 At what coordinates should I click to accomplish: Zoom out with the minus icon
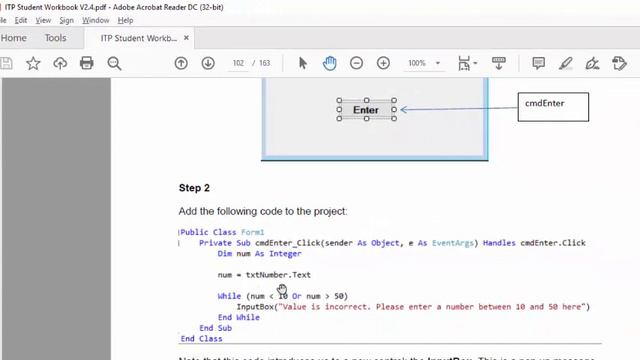356,63
